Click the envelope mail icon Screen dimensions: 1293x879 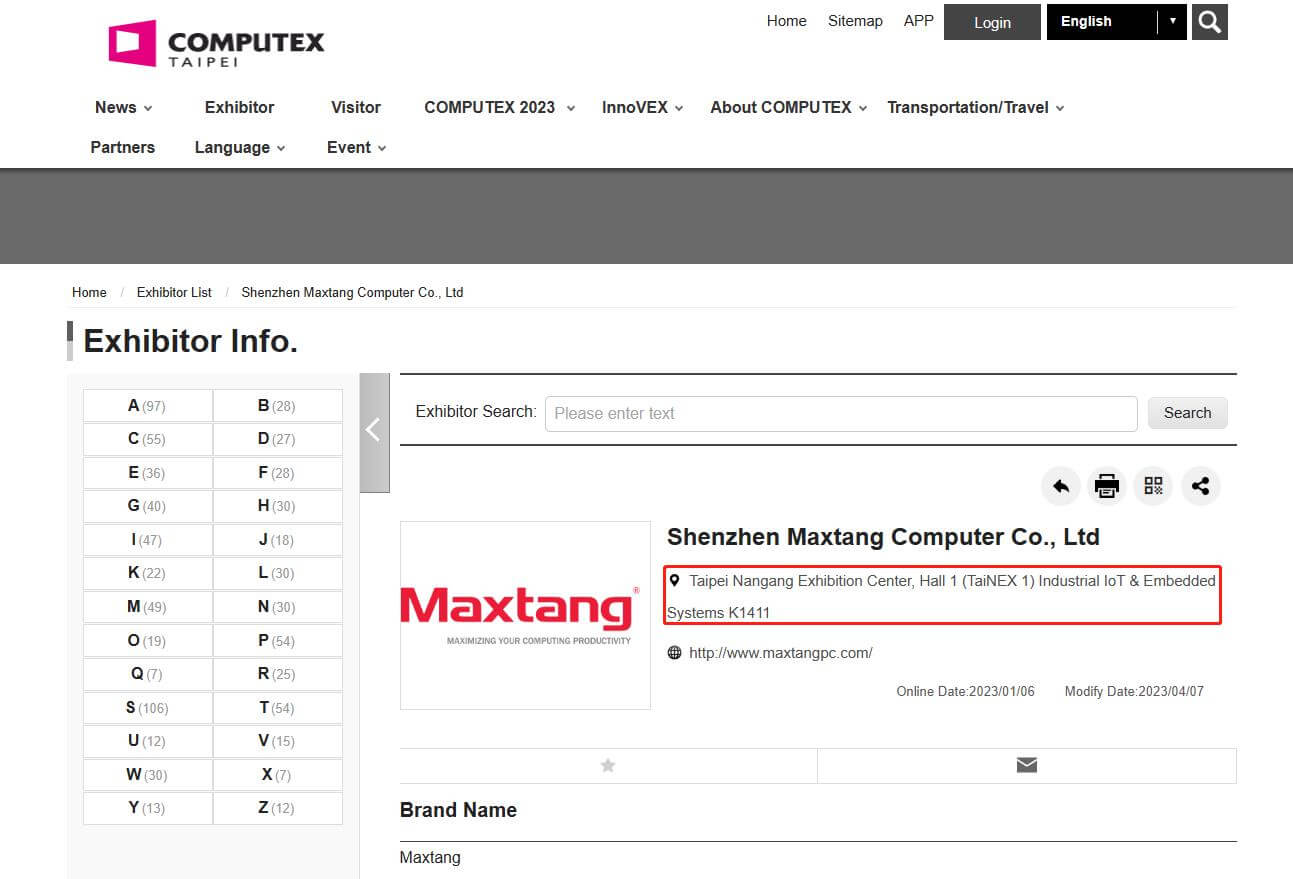(1026, 765)
